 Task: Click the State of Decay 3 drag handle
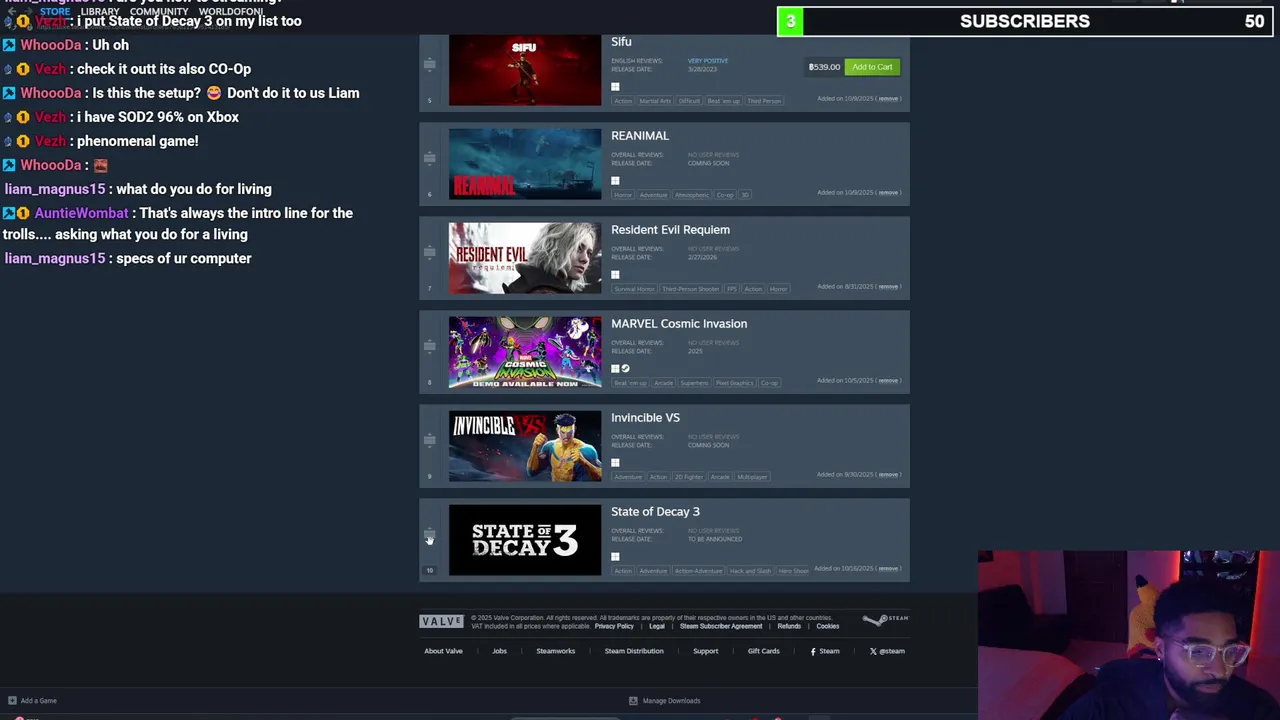tap(429, 534)
